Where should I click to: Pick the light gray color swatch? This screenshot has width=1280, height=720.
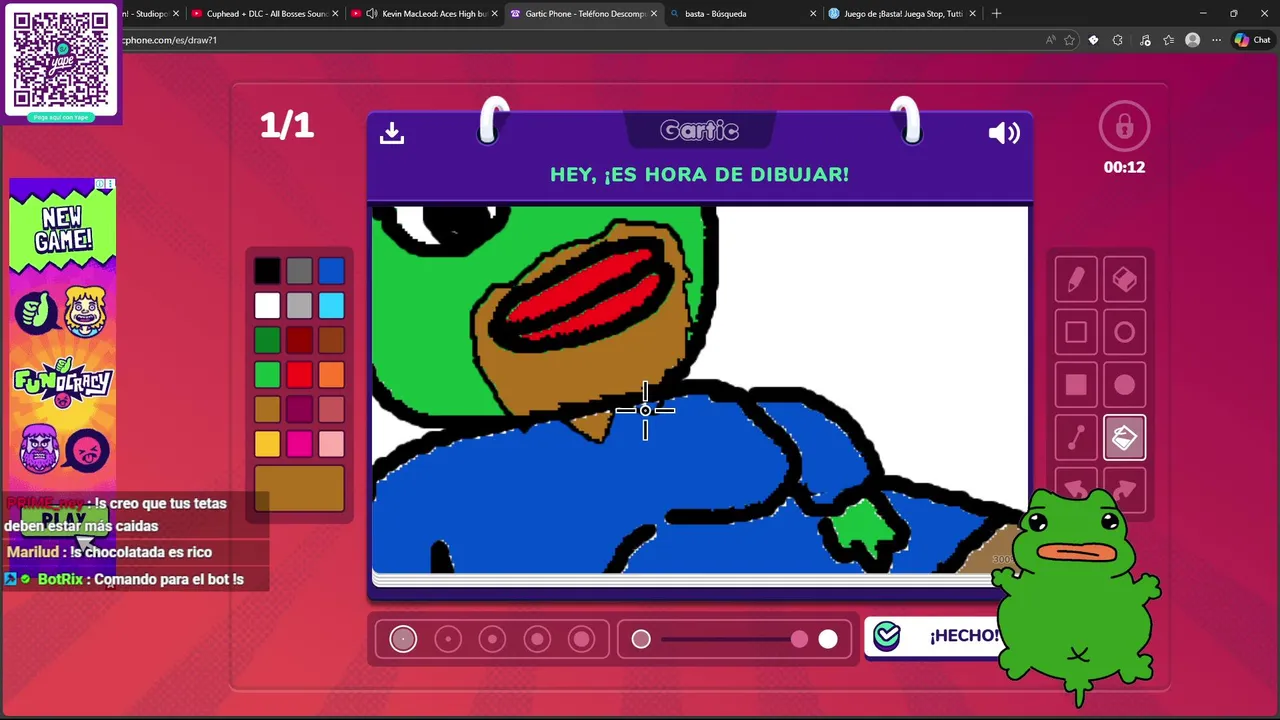pyautogui.click(x=299, y=305)
